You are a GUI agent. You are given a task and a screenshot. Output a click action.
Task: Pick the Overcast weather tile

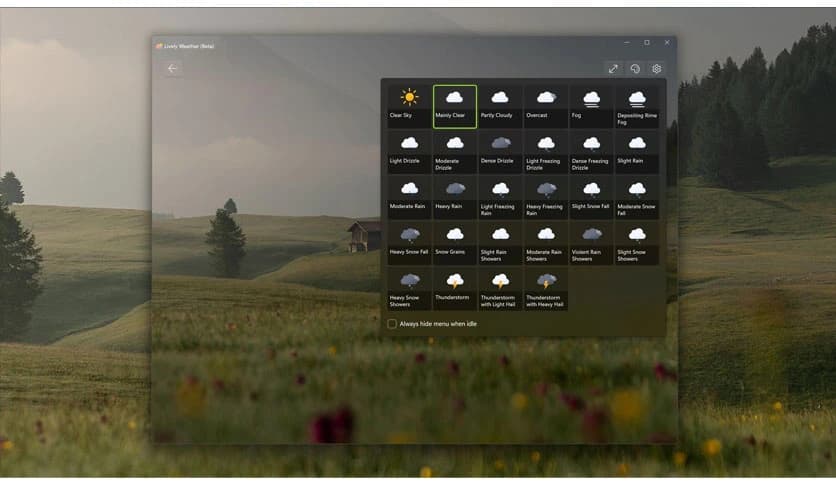[x=546, y=107]
